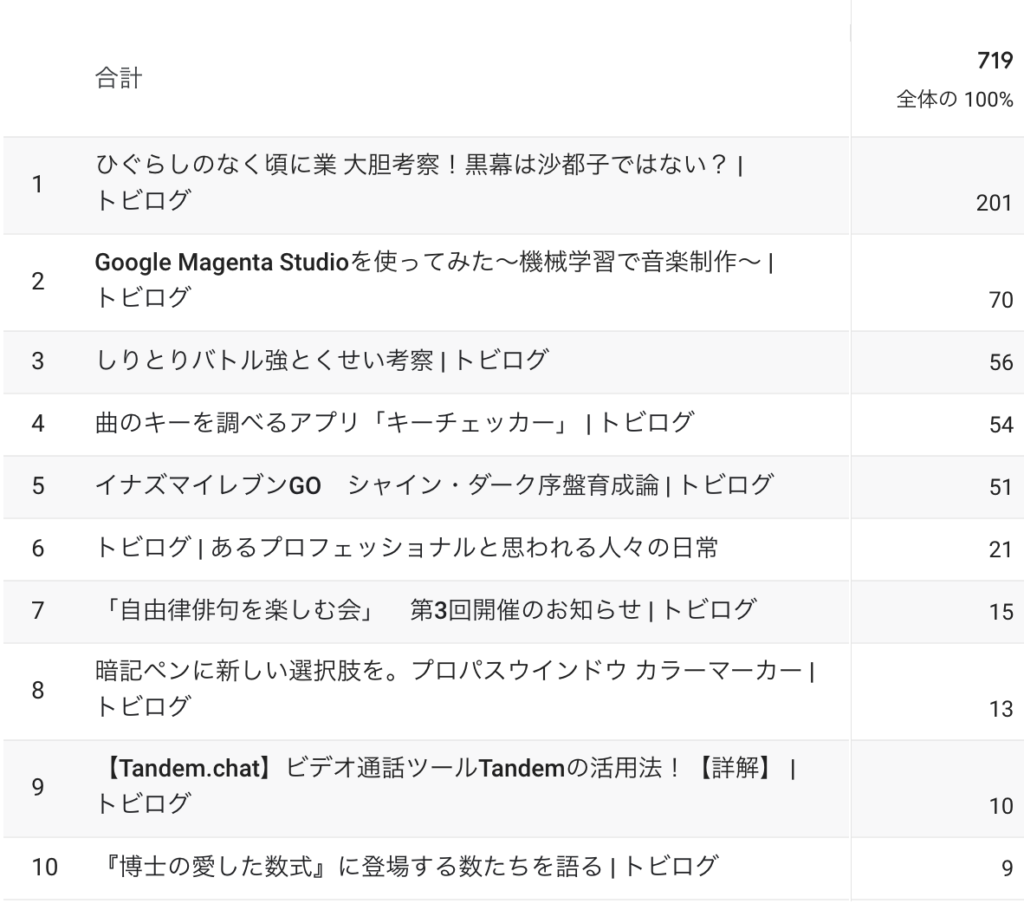This screenshot has height=910, width=1024.
Task: Select the total value 719
Action: [x=995, y=61]
